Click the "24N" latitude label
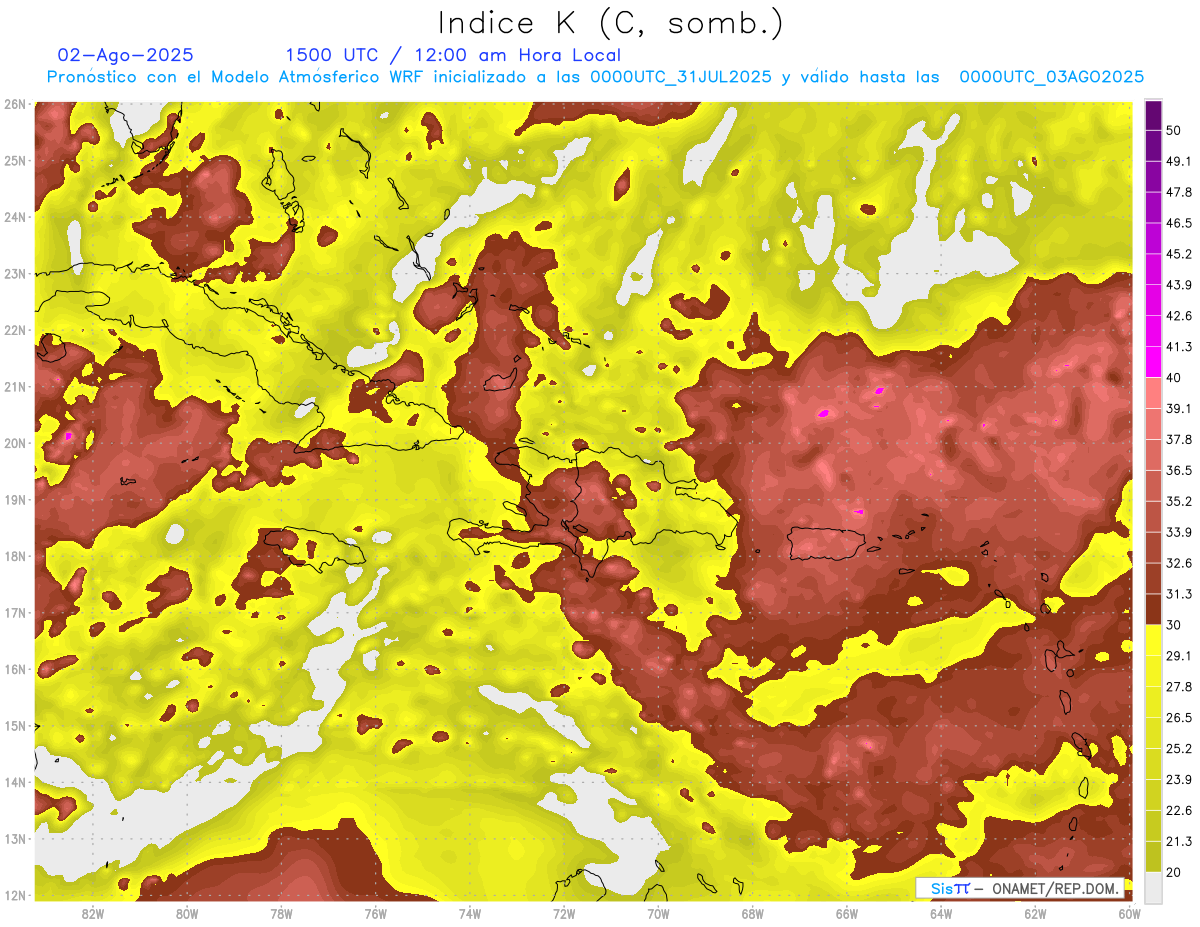The width and height of the screenshot is (1200, 927). 15,217
